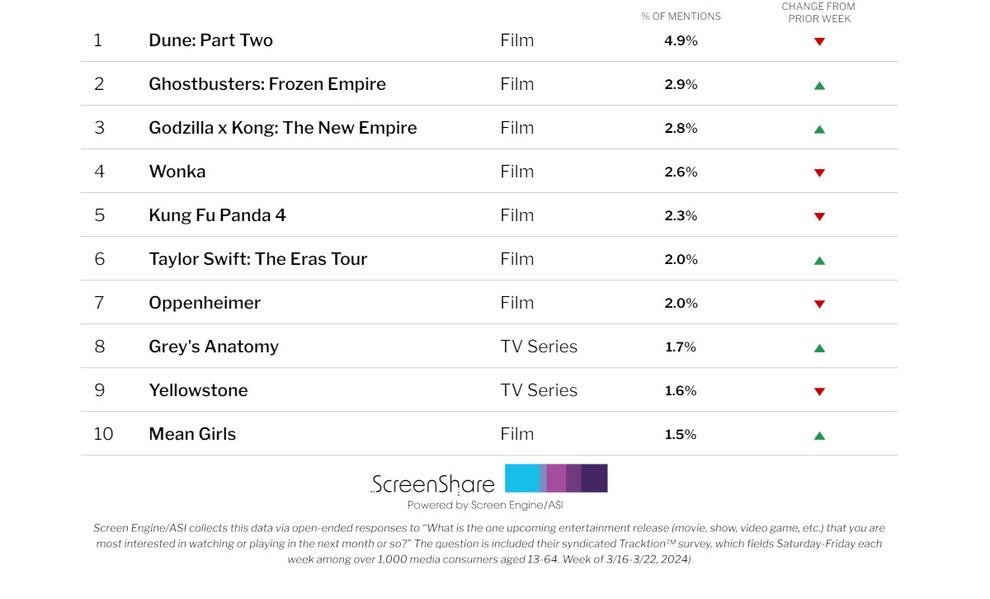Click the red down arrow in Wonka row
990x599 pixels.
(x=820, y=173)
